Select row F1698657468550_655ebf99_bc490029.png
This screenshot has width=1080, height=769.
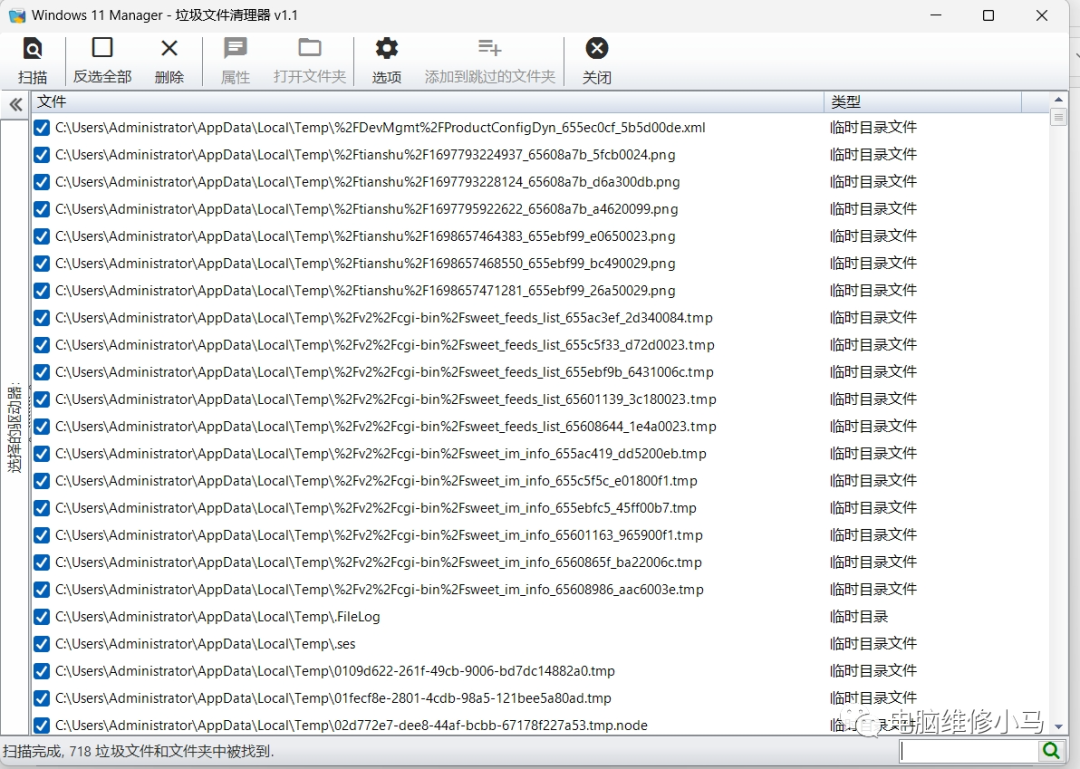click(541, 263)
